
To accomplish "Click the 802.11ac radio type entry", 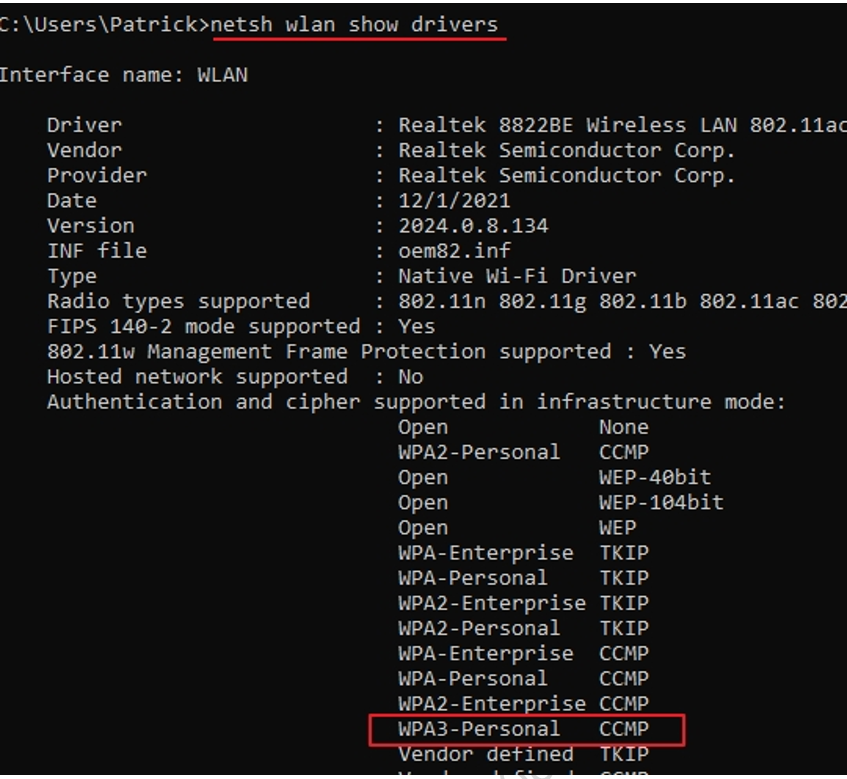I will (x=749, y=301).
